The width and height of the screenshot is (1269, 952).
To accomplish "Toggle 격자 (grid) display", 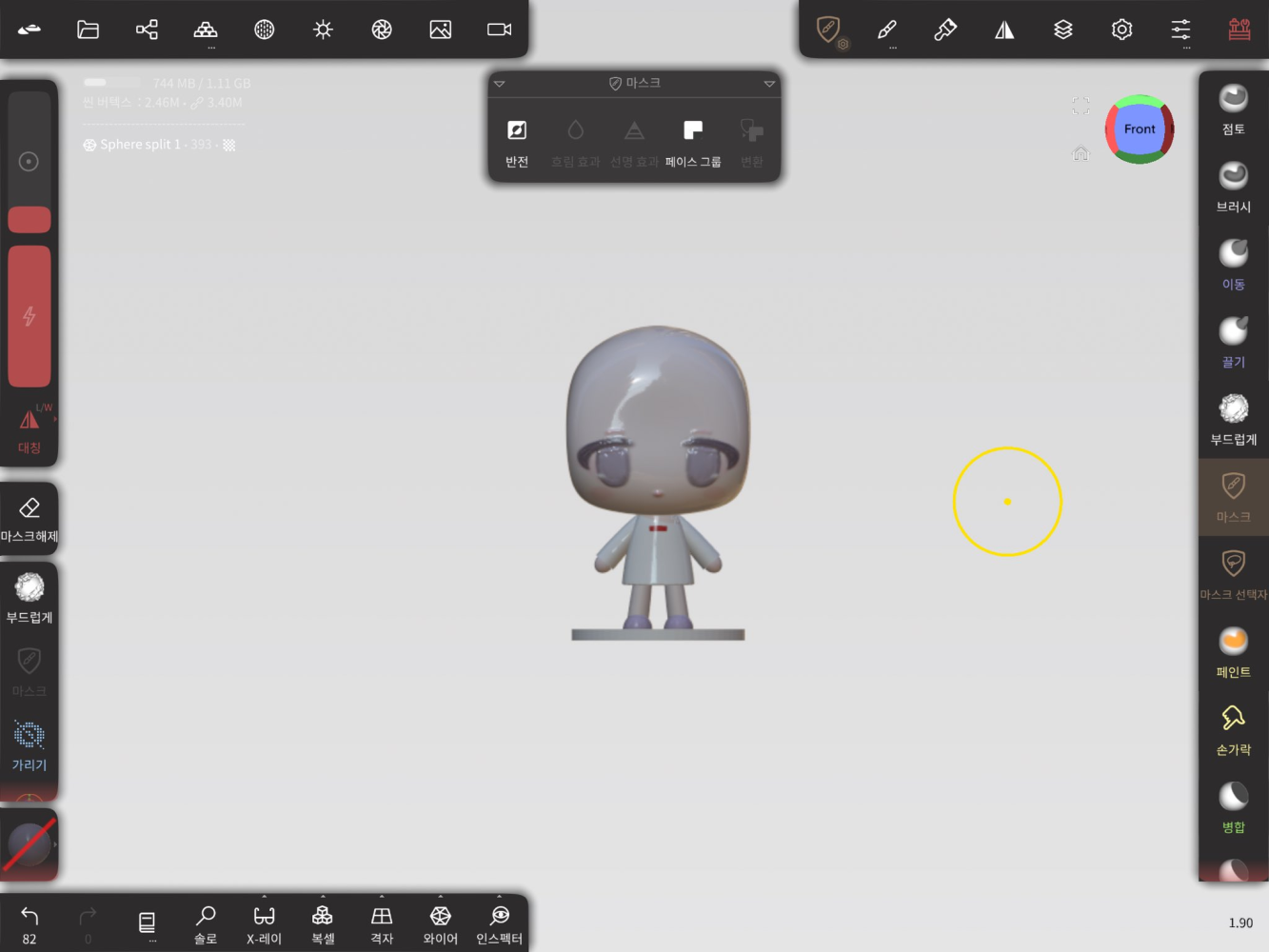I will pyautogui.click(x=382, y=922).
